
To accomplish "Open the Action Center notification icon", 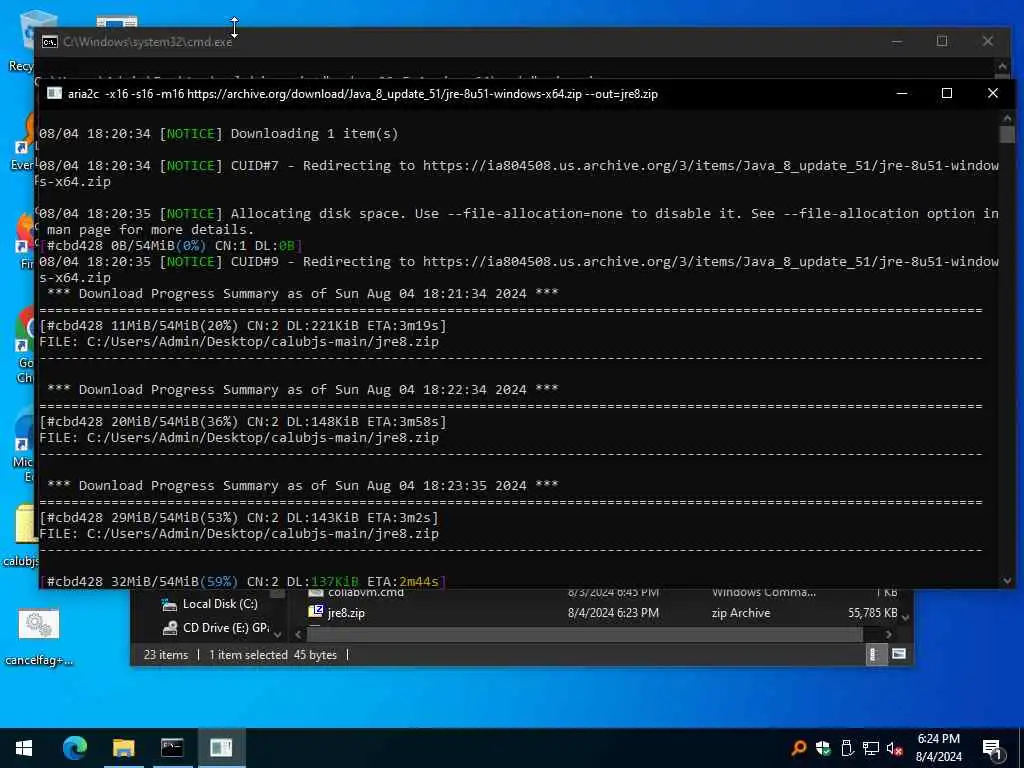I will coord(993,748).
